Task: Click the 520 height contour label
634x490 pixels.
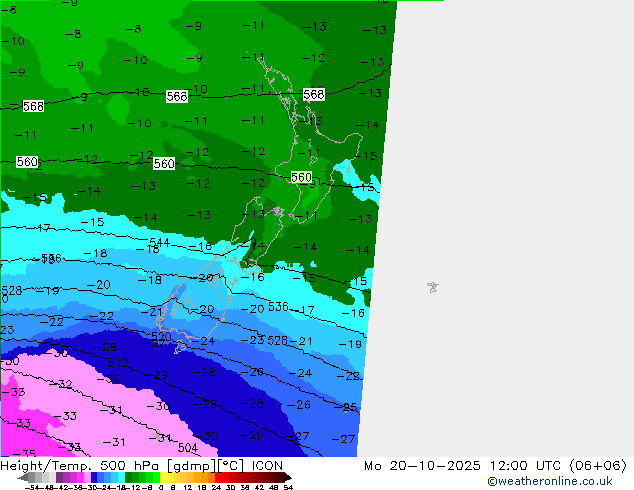Action: tap(161, 336)
